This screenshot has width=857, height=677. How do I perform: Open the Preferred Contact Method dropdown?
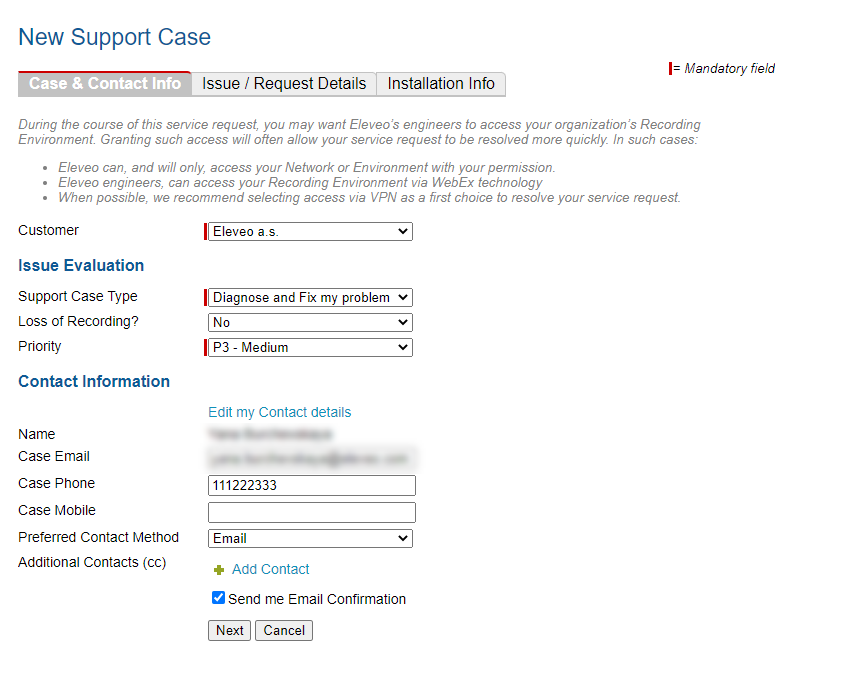tap(310, 538)
